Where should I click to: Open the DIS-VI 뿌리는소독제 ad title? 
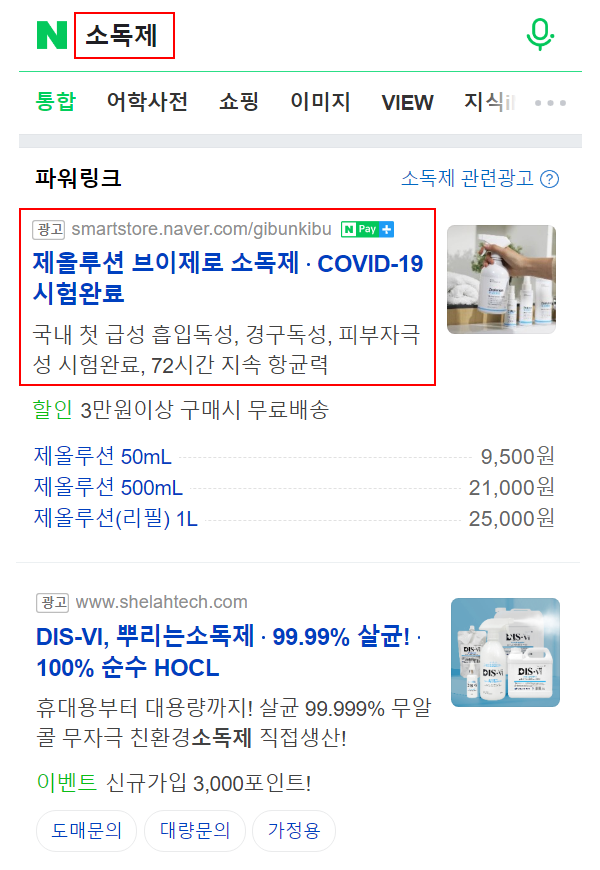coord(229,652)
